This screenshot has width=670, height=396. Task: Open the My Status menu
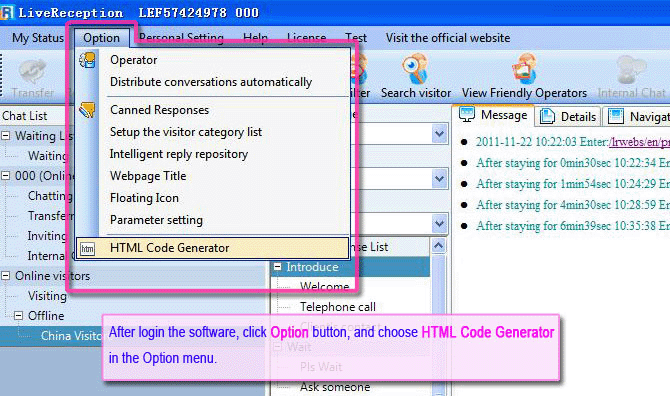38,38
